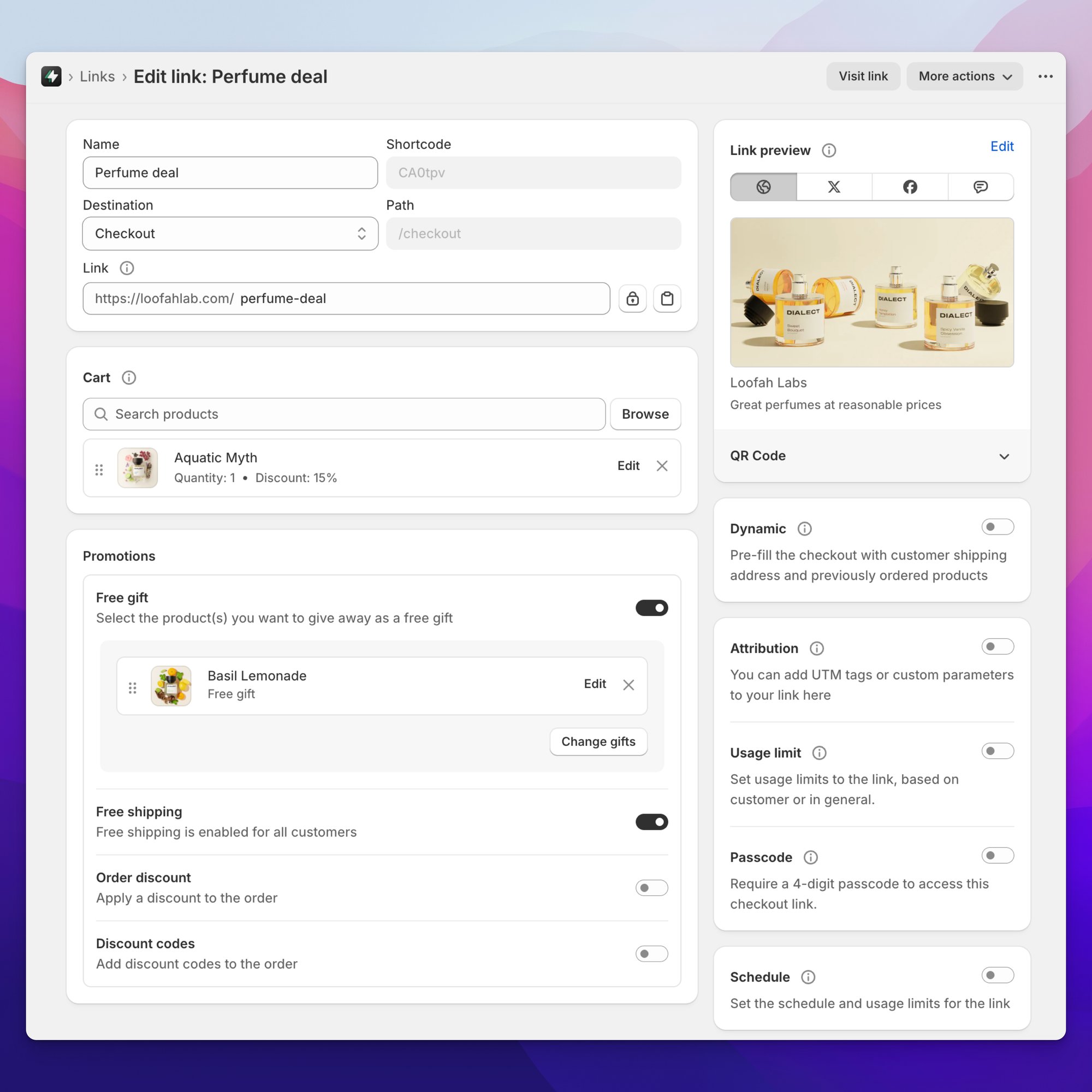Click the perfume bottles preview image
The height and width of the screenshot is (1092, 1092).
[871, 292]
